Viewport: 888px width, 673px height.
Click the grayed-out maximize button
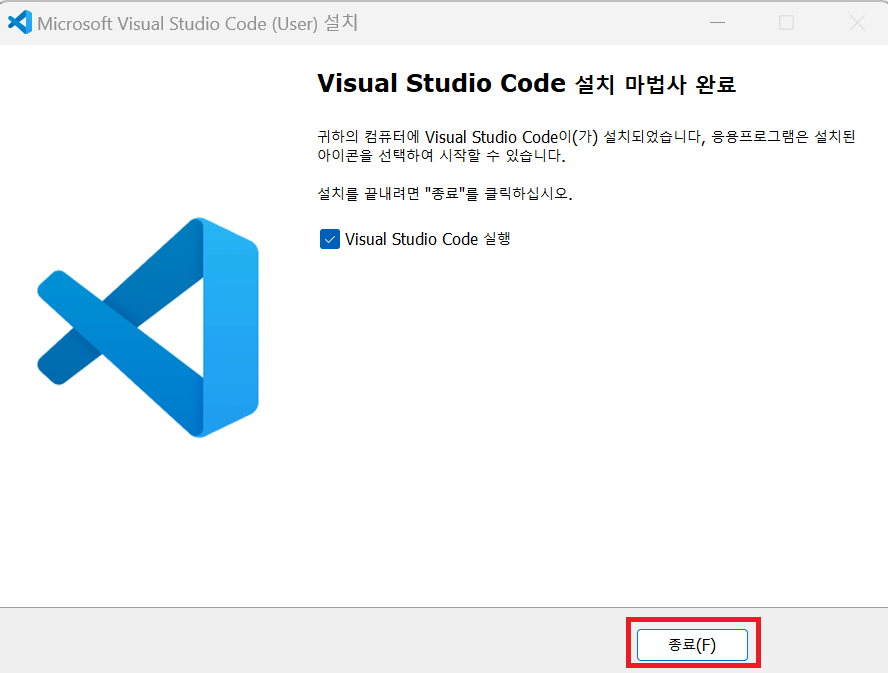click(x=786, y=23)
